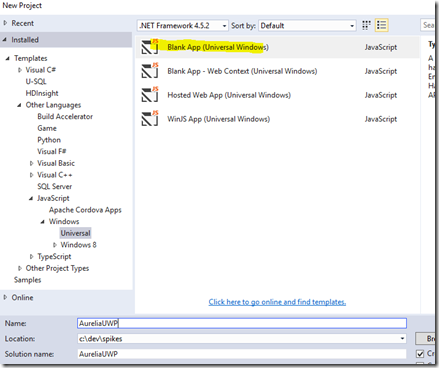The height and width of the screenshot is (368, 439).
Task: Select the Game category
Action: (47, 128)
